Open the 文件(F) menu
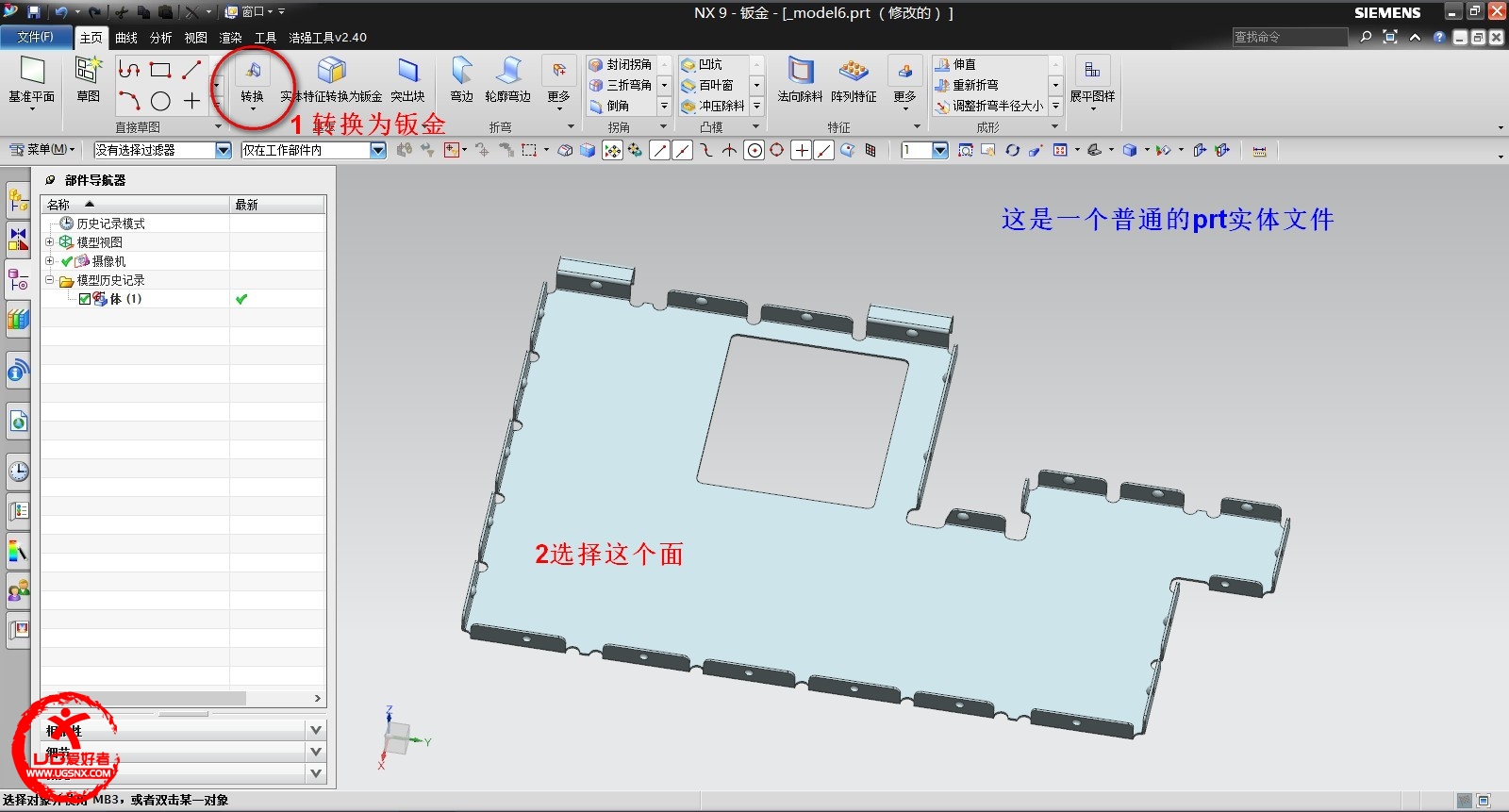 (36, 37)
